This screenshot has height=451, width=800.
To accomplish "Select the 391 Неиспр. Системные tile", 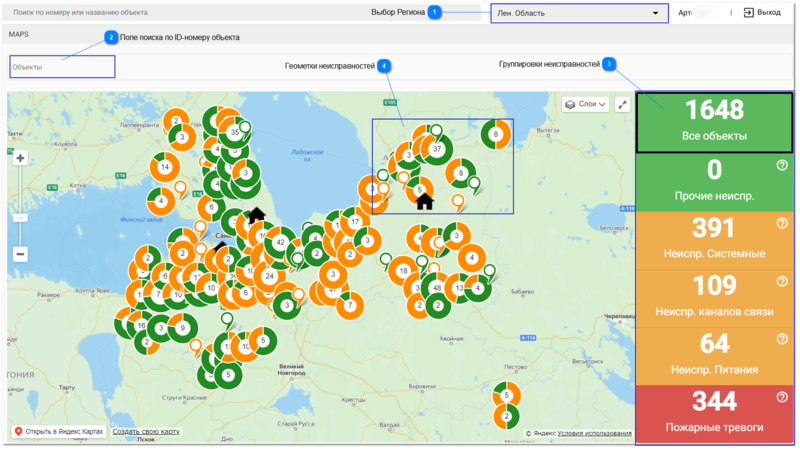I will point(714,240).
